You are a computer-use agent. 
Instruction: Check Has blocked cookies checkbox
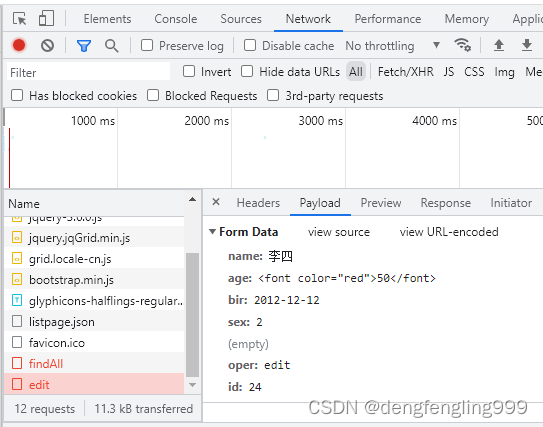point(17,95)
